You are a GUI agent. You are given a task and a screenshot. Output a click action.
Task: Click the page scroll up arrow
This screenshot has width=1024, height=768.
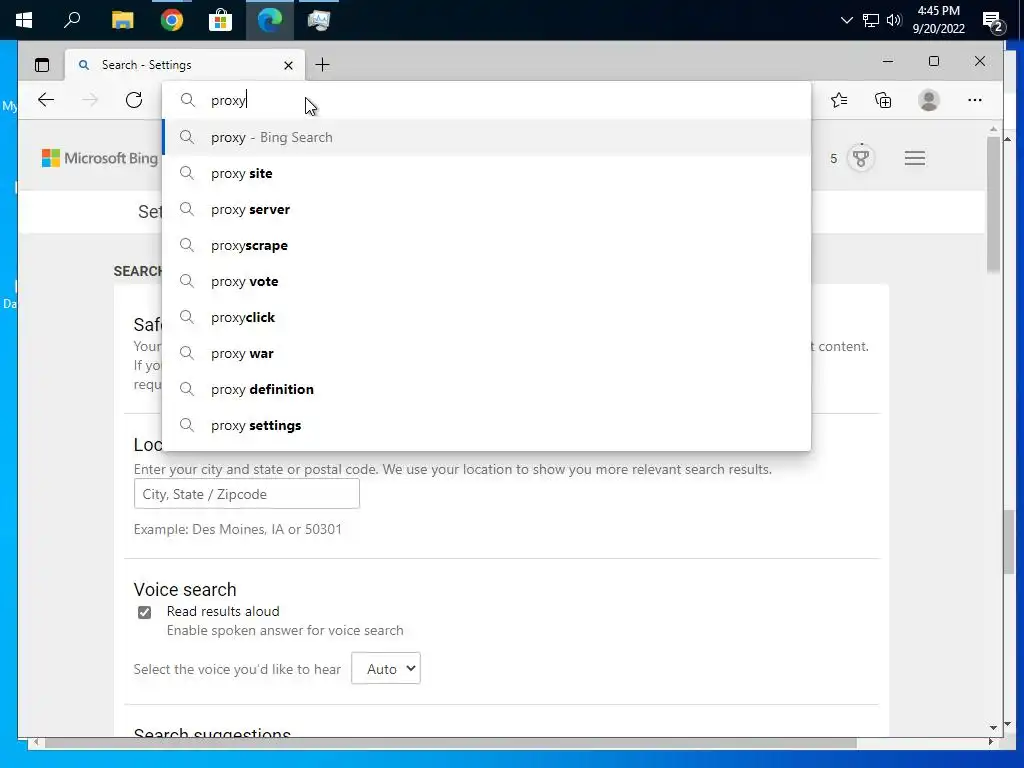(993, 129)
